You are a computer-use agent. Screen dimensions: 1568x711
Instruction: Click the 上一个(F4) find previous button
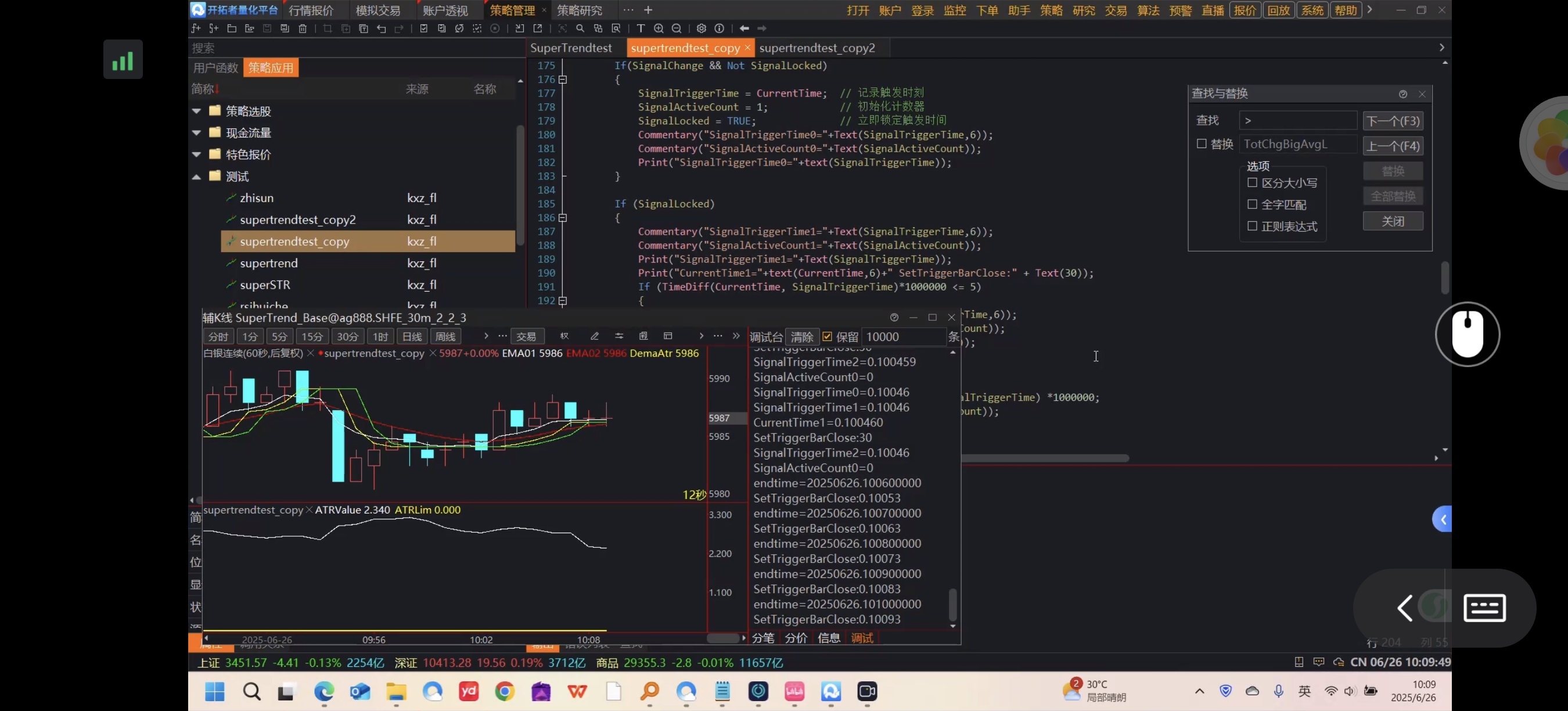point(1393,145)
